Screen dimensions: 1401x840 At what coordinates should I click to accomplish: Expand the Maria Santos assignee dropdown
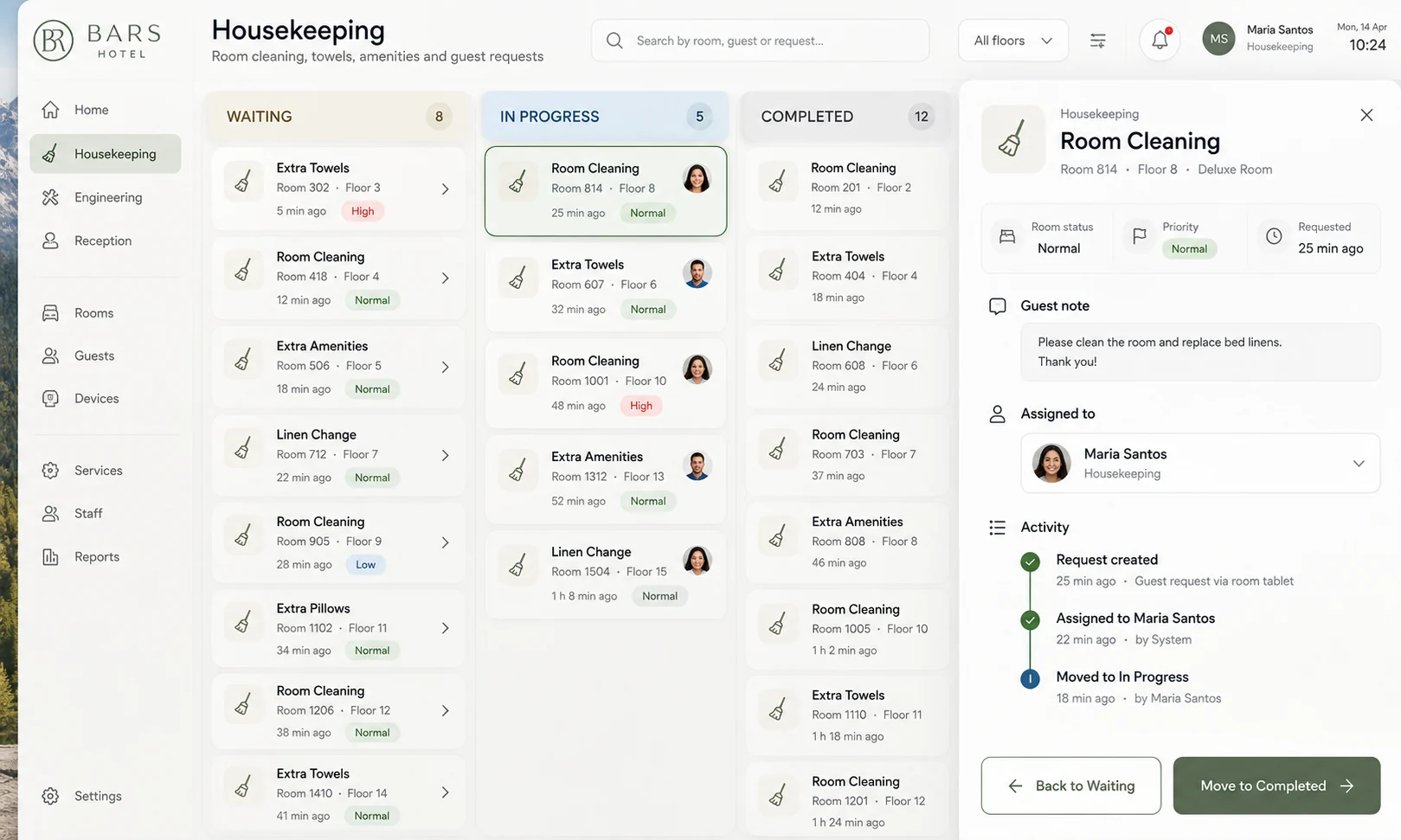point(1359,464)
